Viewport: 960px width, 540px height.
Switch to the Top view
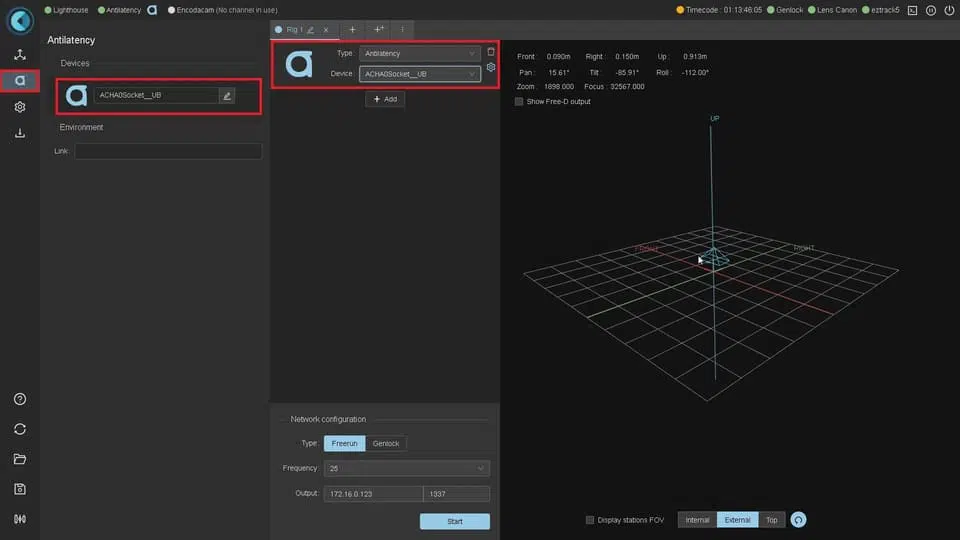tap(771, 520)
